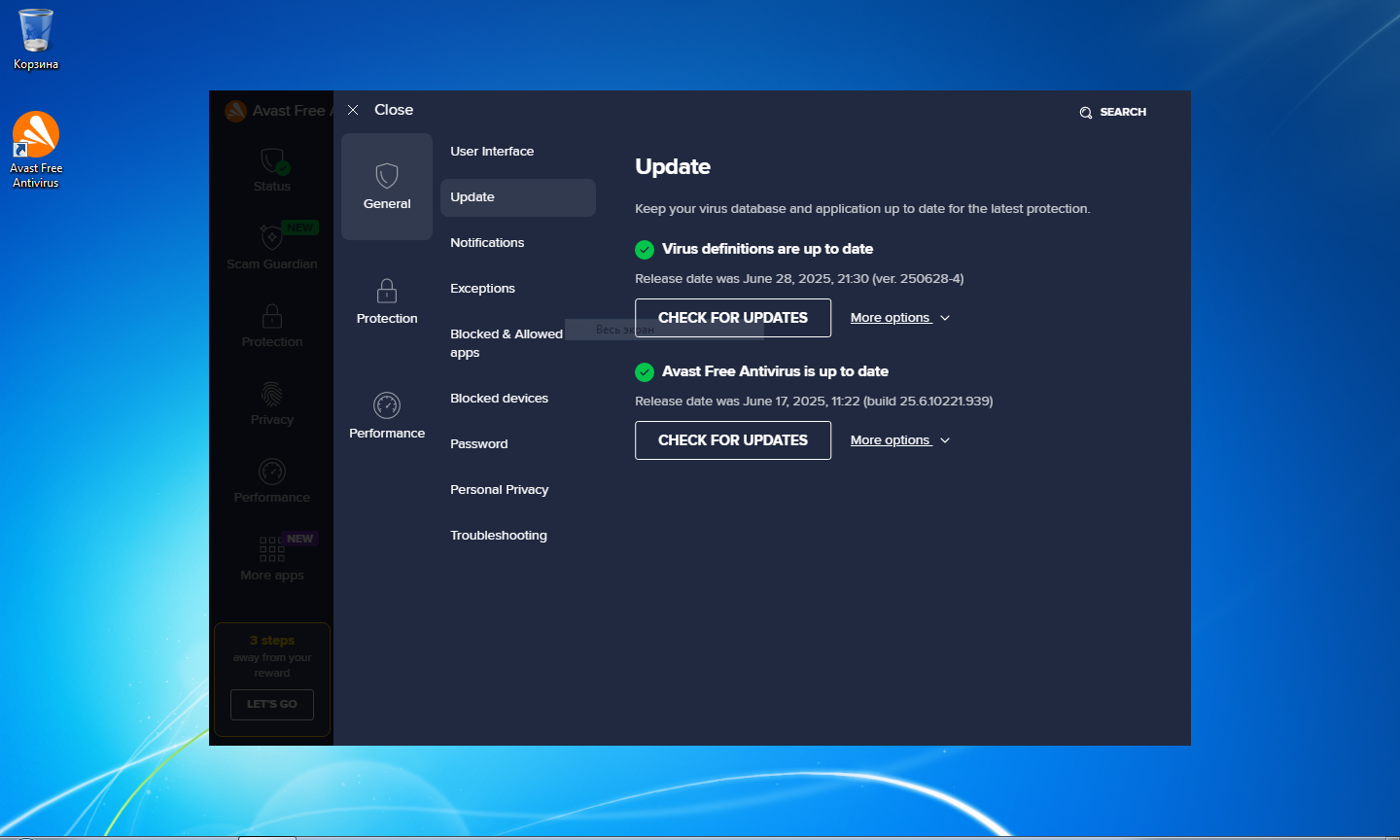Select the Корзина recycle bin desktop icon
This screenshot has width=1400, height=840.
click(x=36, y=40)
